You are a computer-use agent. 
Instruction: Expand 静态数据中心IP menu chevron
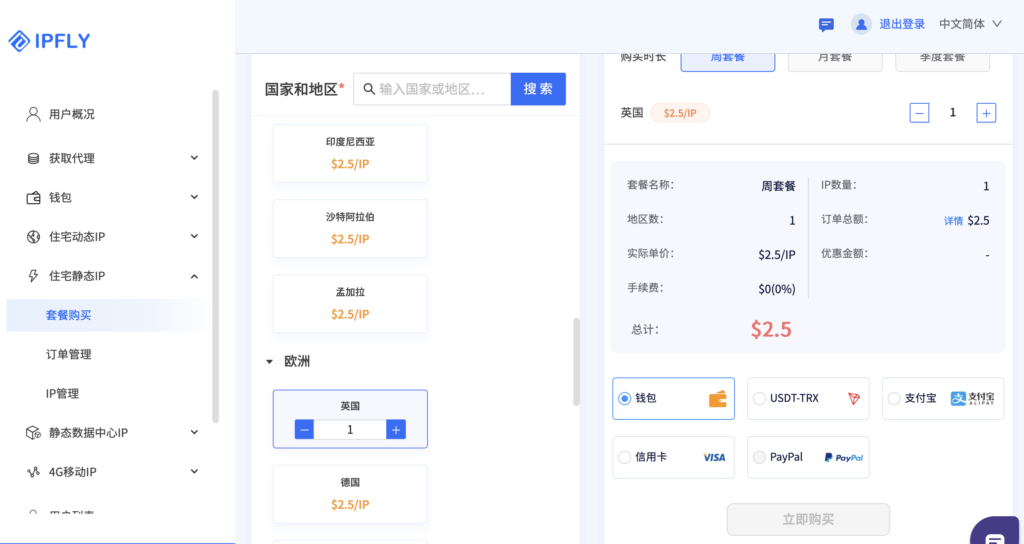195,432
